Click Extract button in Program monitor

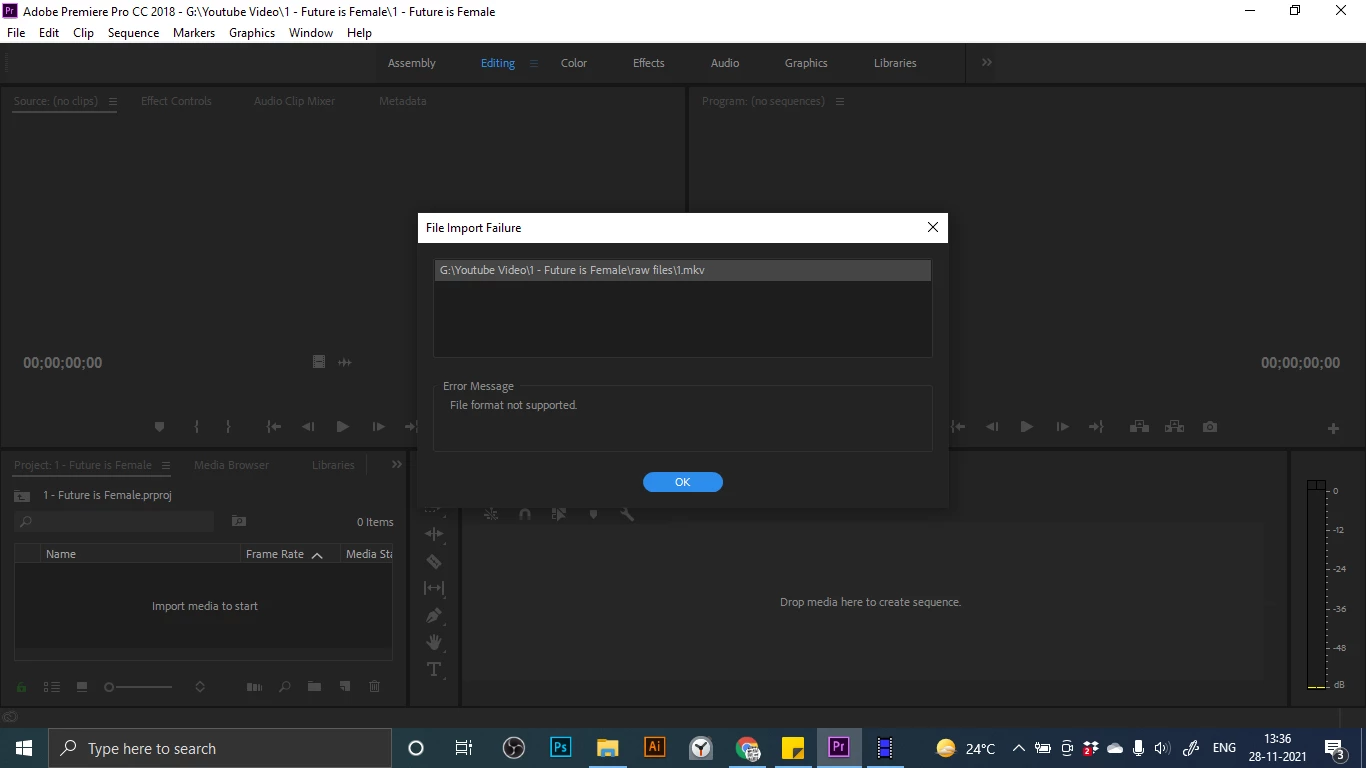[x=1174, y=427]
